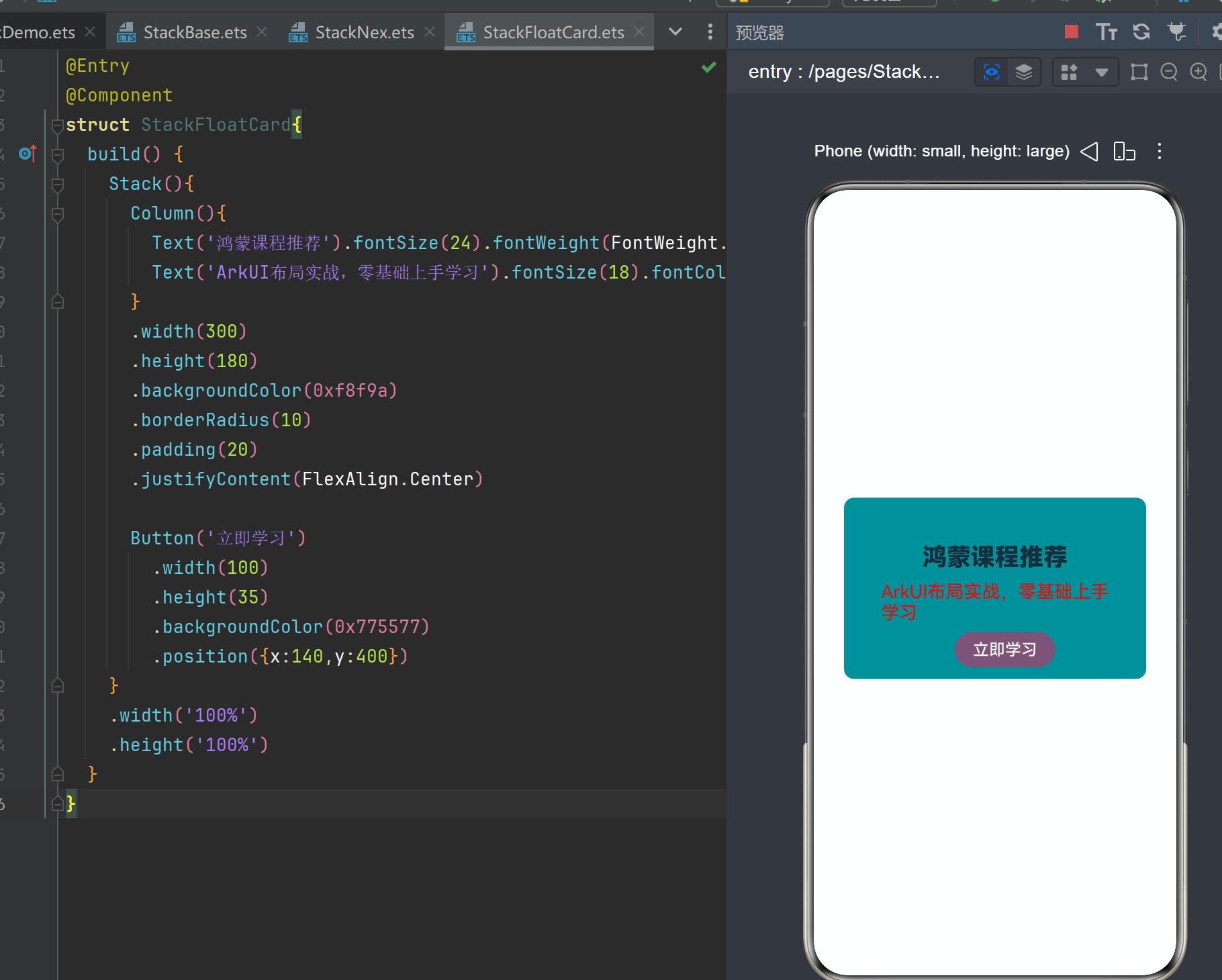Click the red ArkUI布局实战 text in preview
Viewport: 1222px width, 980px height.
click(x=994, y=601)
